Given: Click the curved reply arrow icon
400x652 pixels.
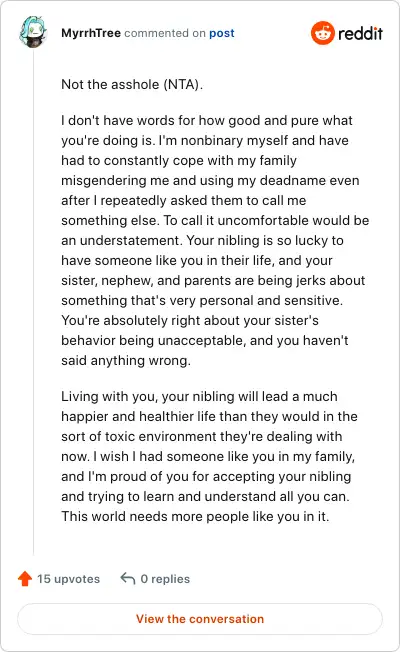Looking at the screenshot, I should pos(128,578).
